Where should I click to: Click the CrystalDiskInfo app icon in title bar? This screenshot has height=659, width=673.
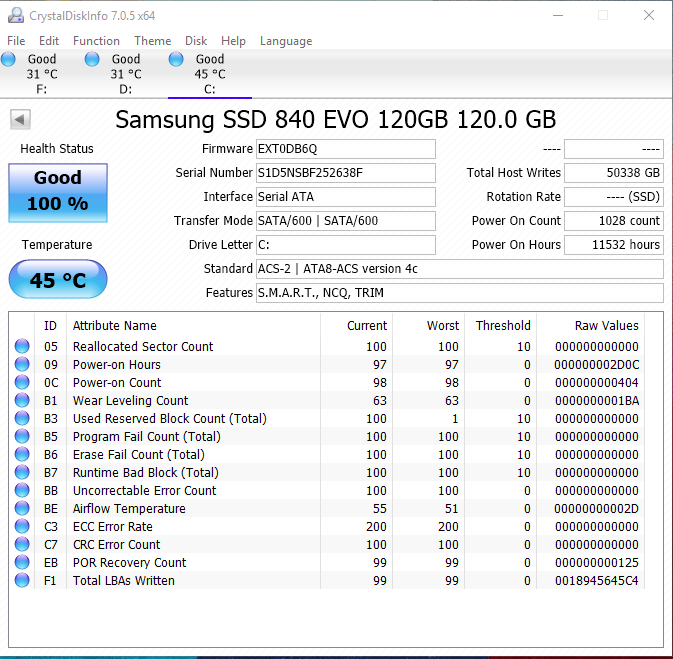[16, 15]
